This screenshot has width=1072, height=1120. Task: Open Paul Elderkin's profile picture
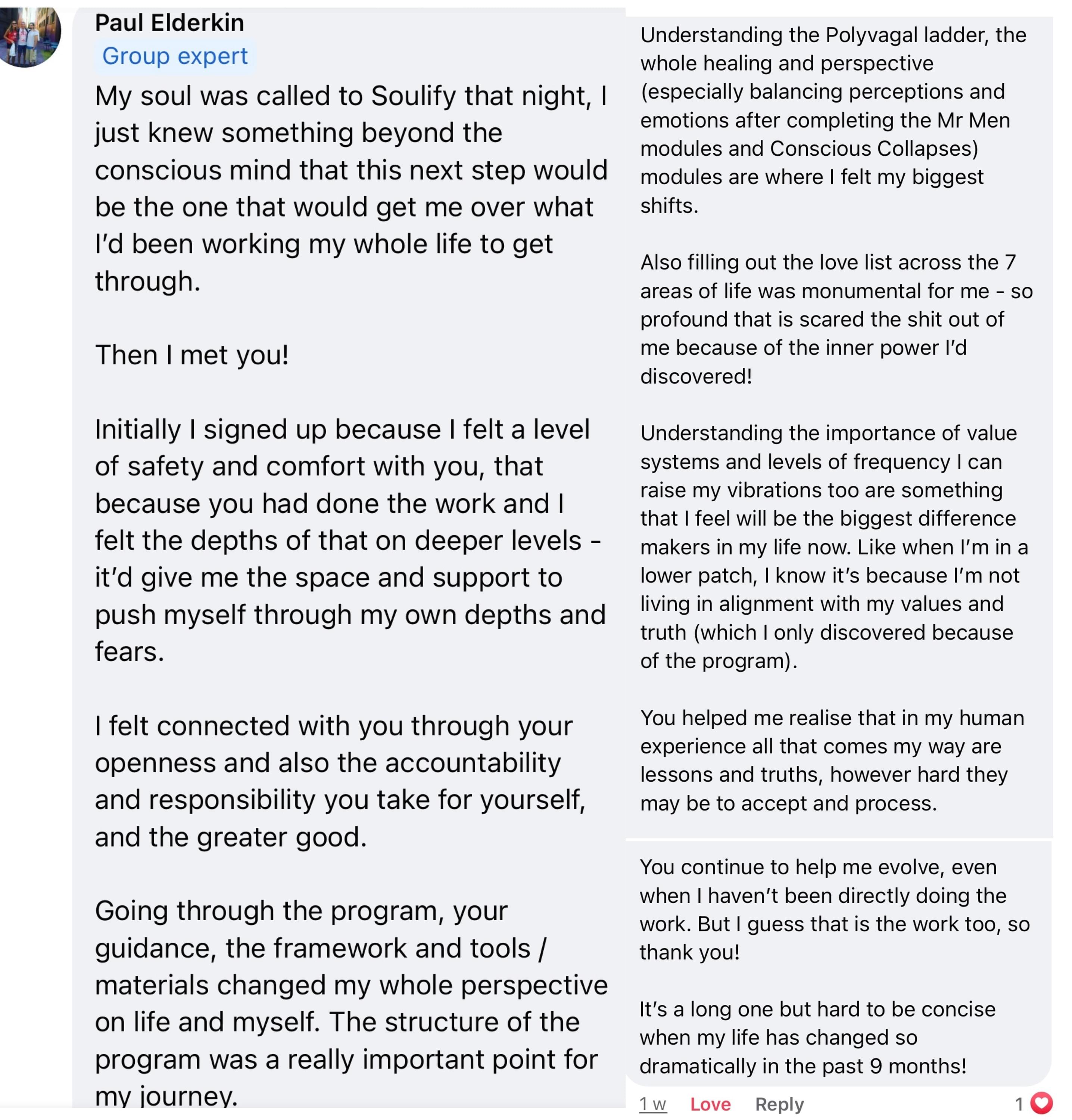[x=30, y=35]
